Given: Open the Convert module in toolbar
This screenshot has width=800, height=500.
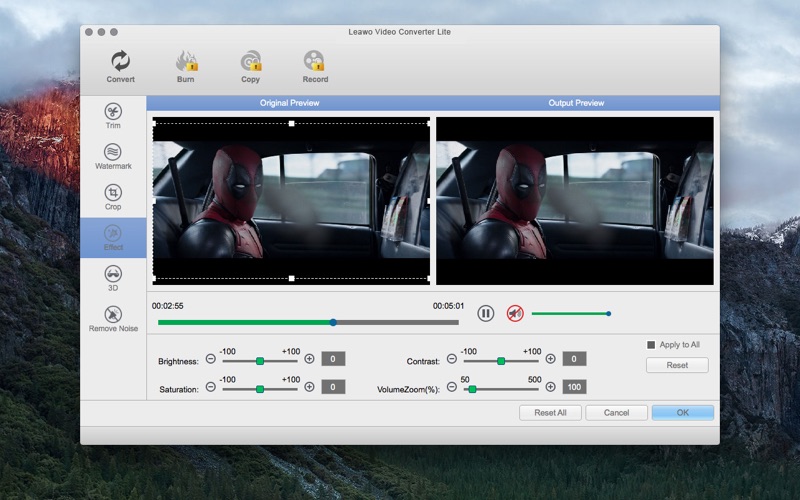Looking at the screenshot, I should (x=120, y=66).
